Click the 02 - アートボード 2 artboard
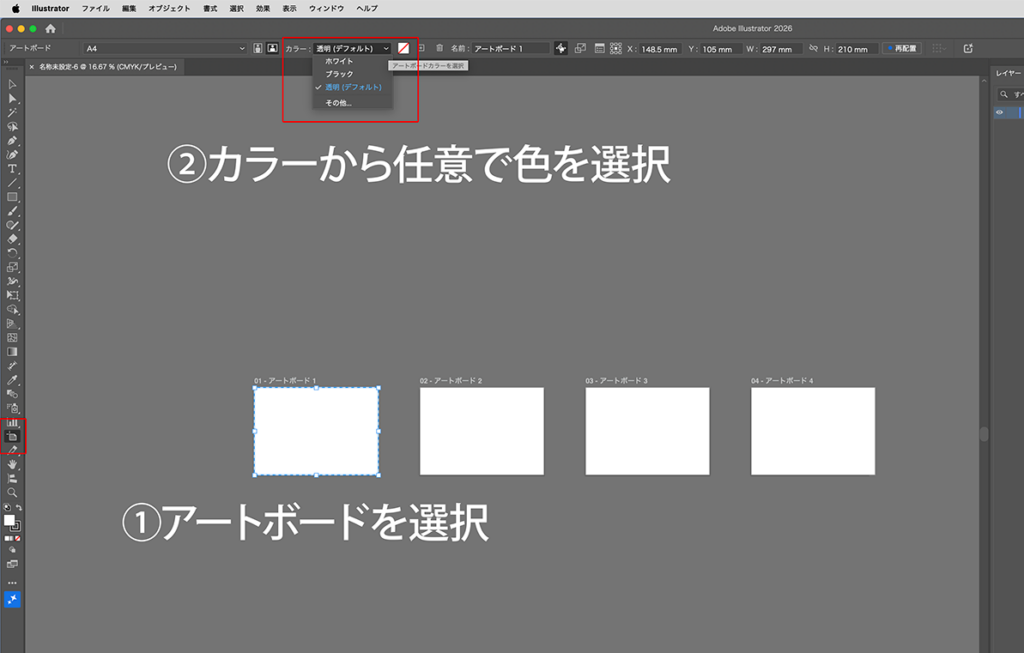 tap(481, 431)
